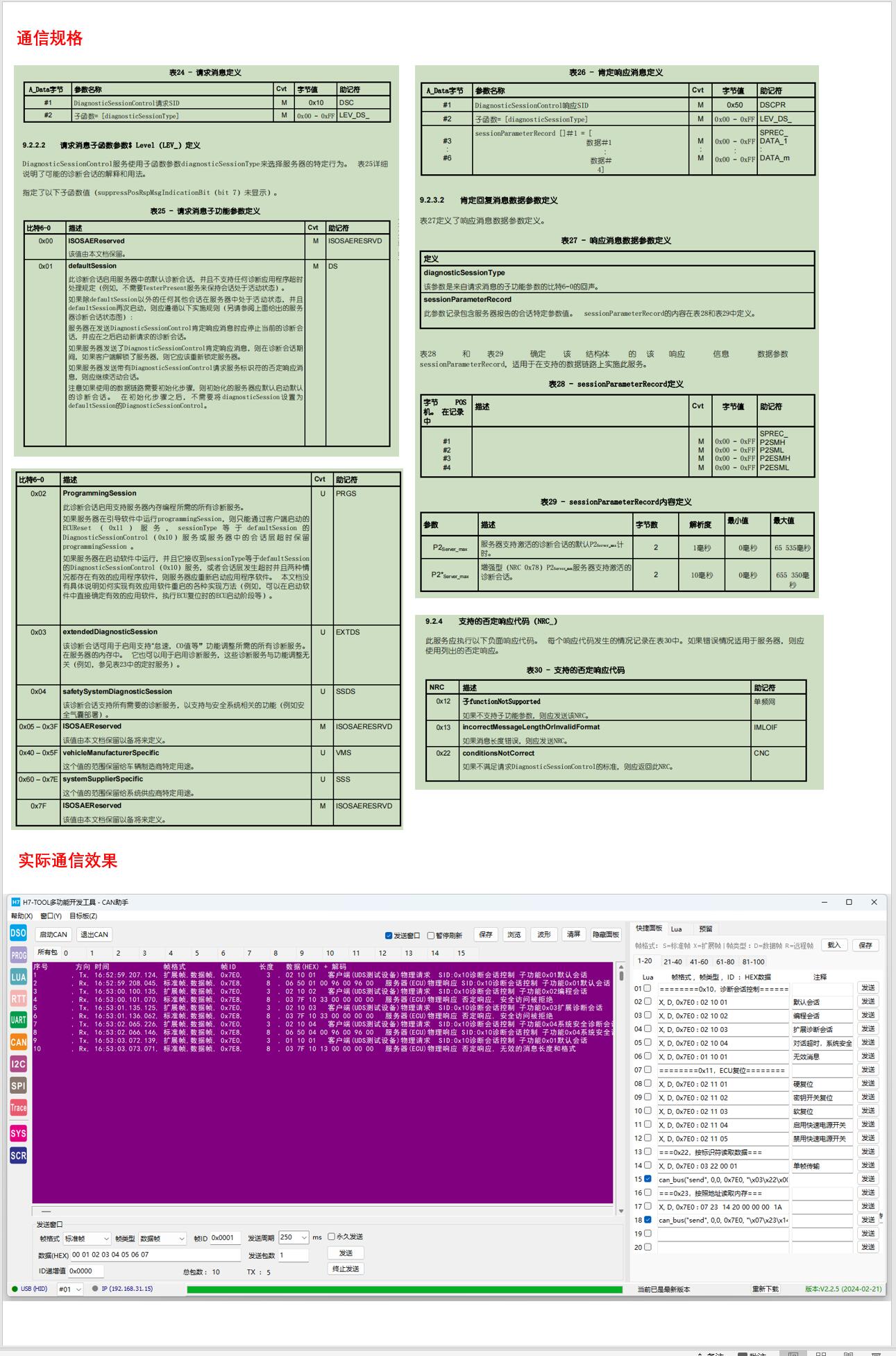Check the Lua checkbox on row 20

pos(648,1247)
